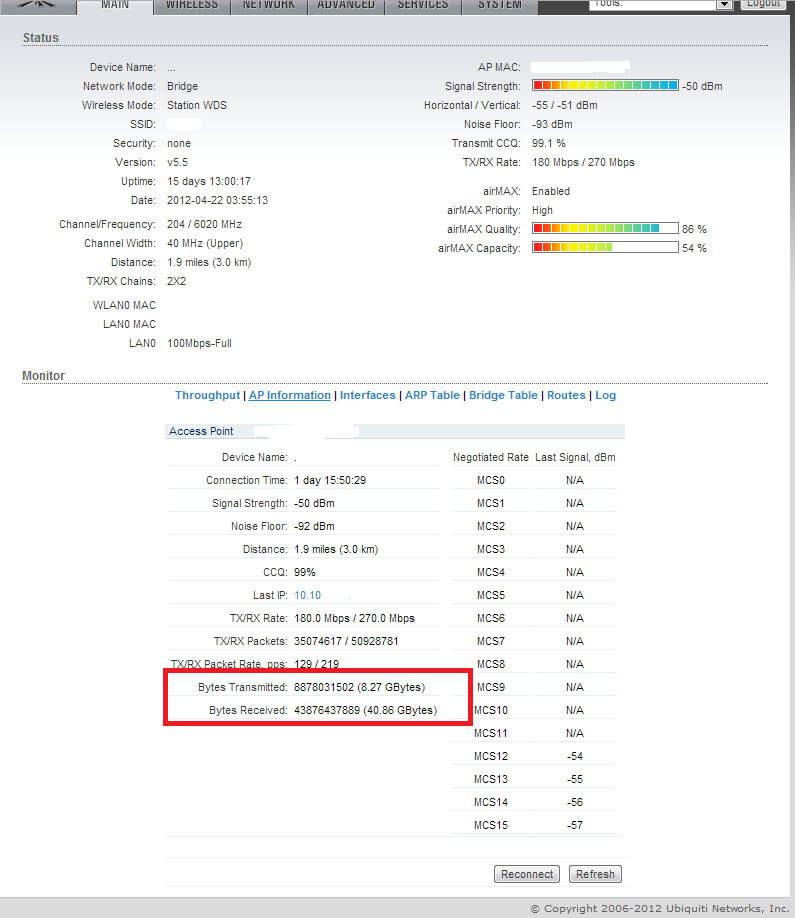Click the Transmit CCQ value 99.1 %
Screen dimensions: 795x918
click(x=549, y=143)
